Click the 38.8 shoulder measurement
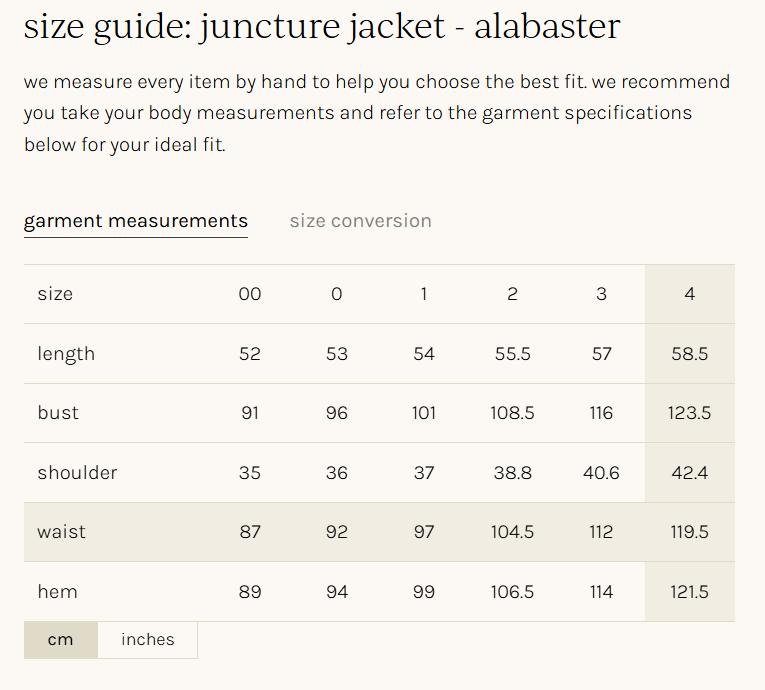The height and width of the screenshot is (690, 765). (512, 473)
